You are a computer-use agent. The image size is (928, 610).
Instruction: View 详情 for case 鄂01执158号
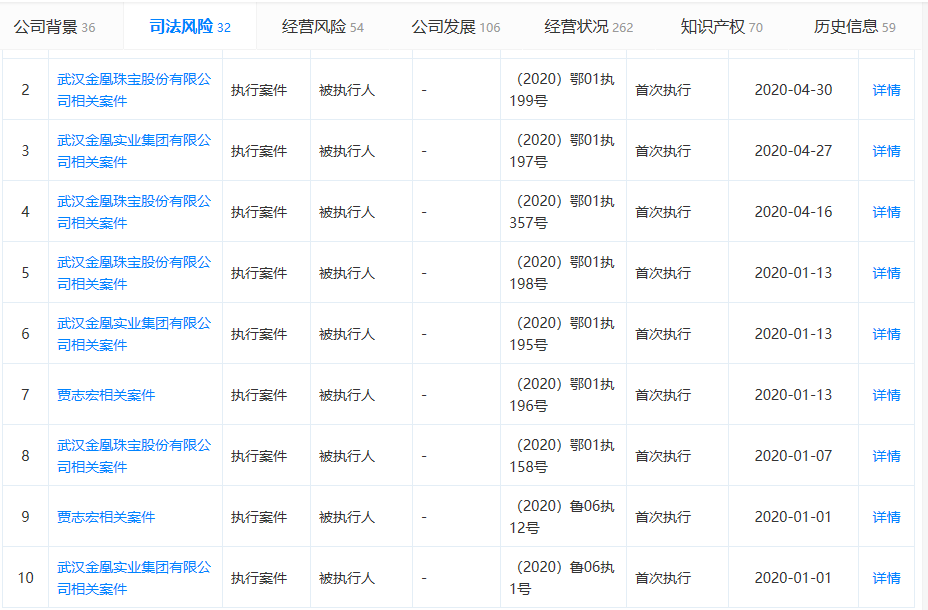[x=886, y=456]
